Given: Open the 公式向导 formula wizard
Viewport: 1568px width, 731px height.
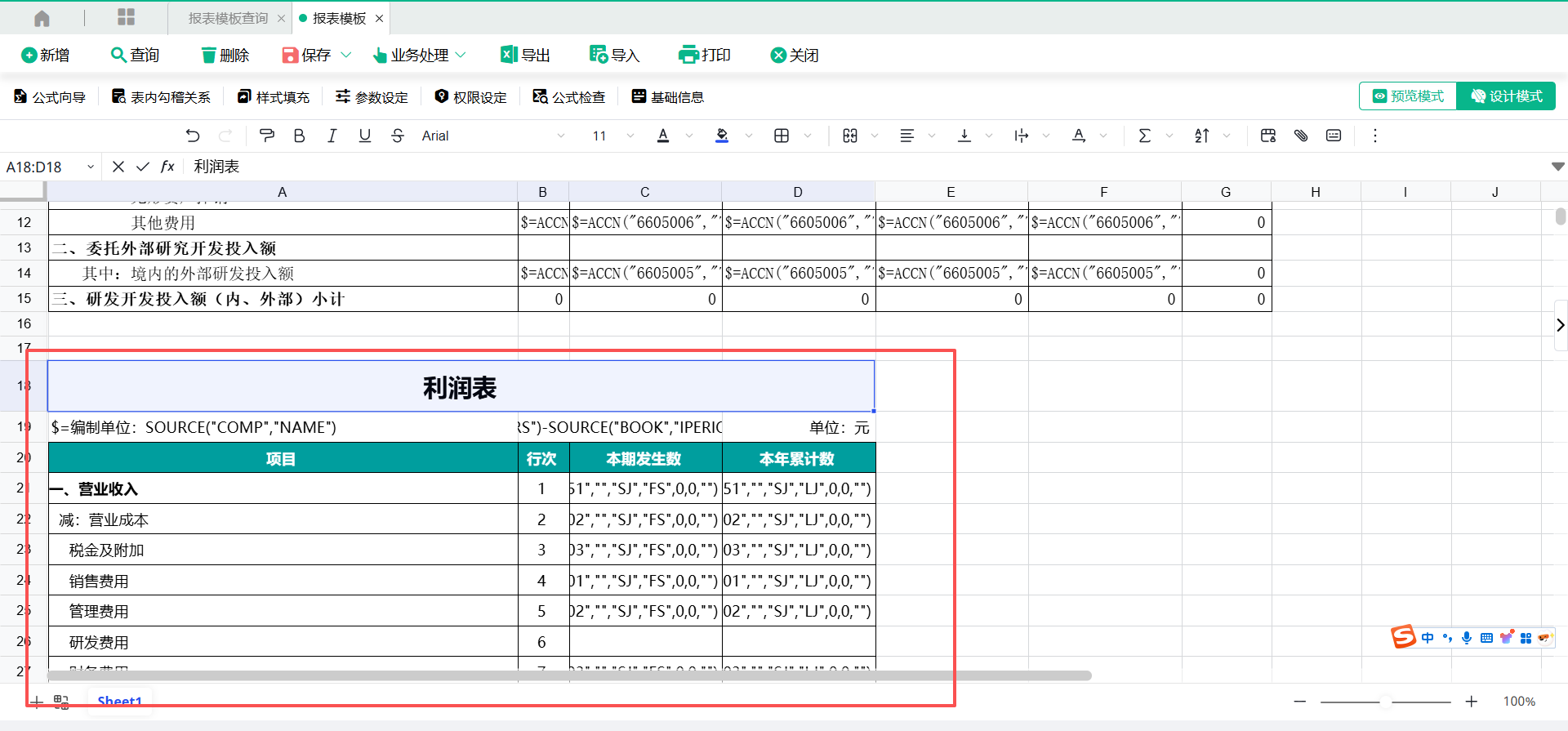Looking at the screenshot, I should tap(50, 97).
